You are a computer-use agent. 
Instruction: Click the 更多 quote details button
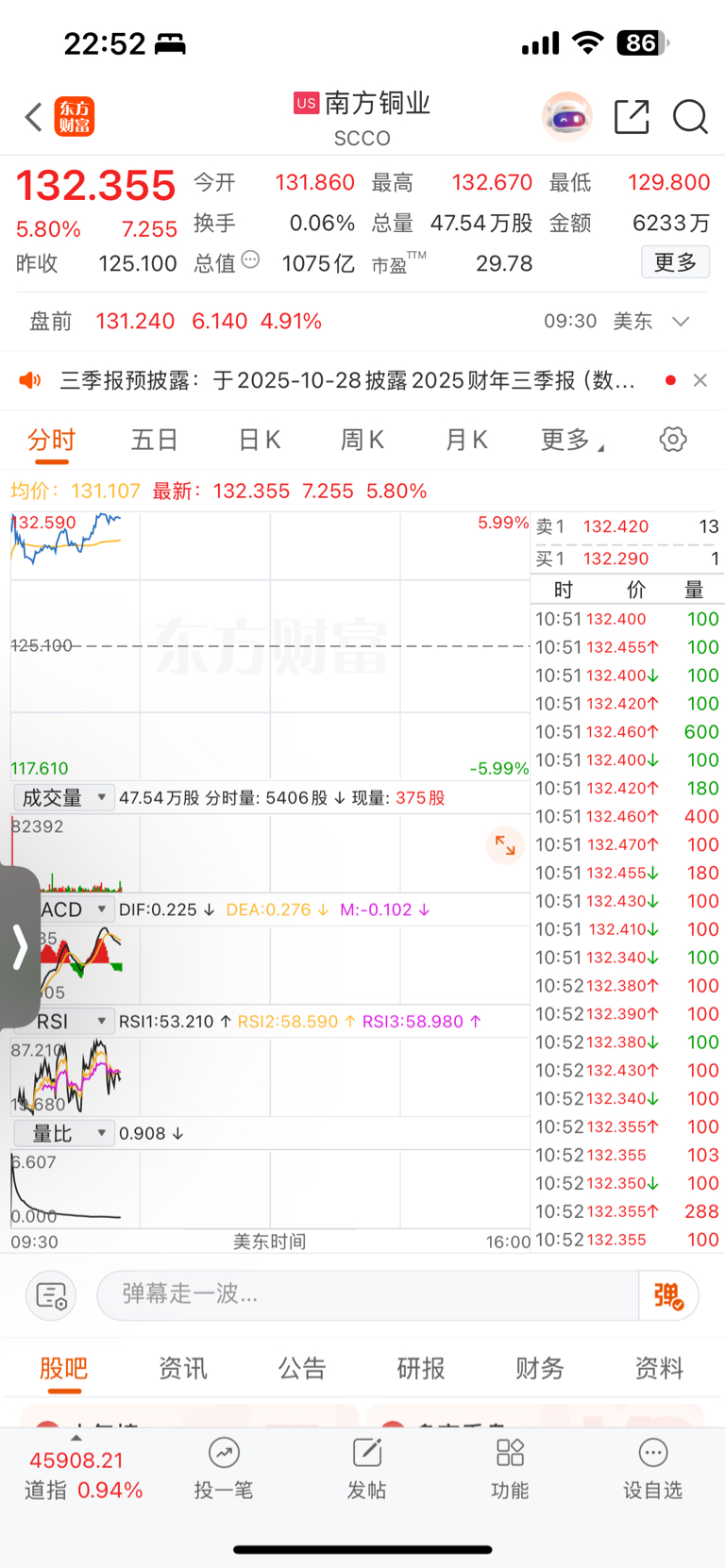coord(676,261)
